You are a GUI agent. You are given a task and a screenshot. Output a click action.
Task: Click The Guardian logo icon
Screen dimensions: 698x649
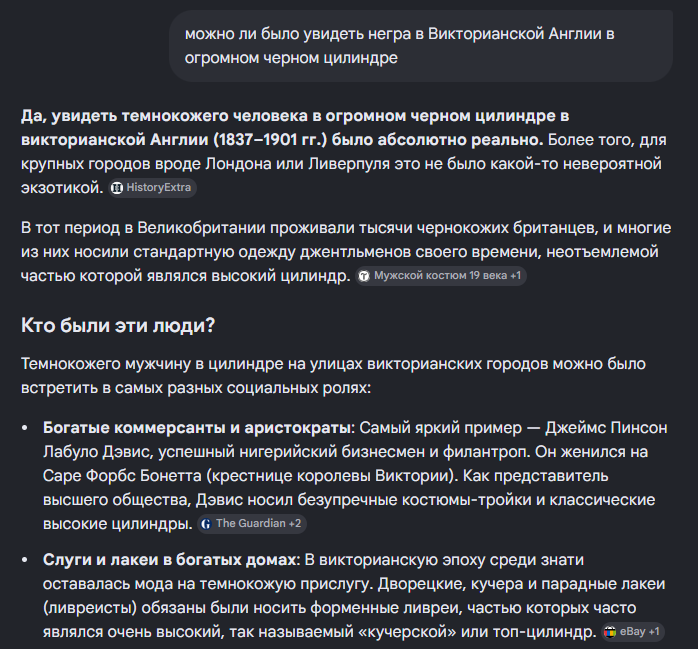(x=206, y=524)
